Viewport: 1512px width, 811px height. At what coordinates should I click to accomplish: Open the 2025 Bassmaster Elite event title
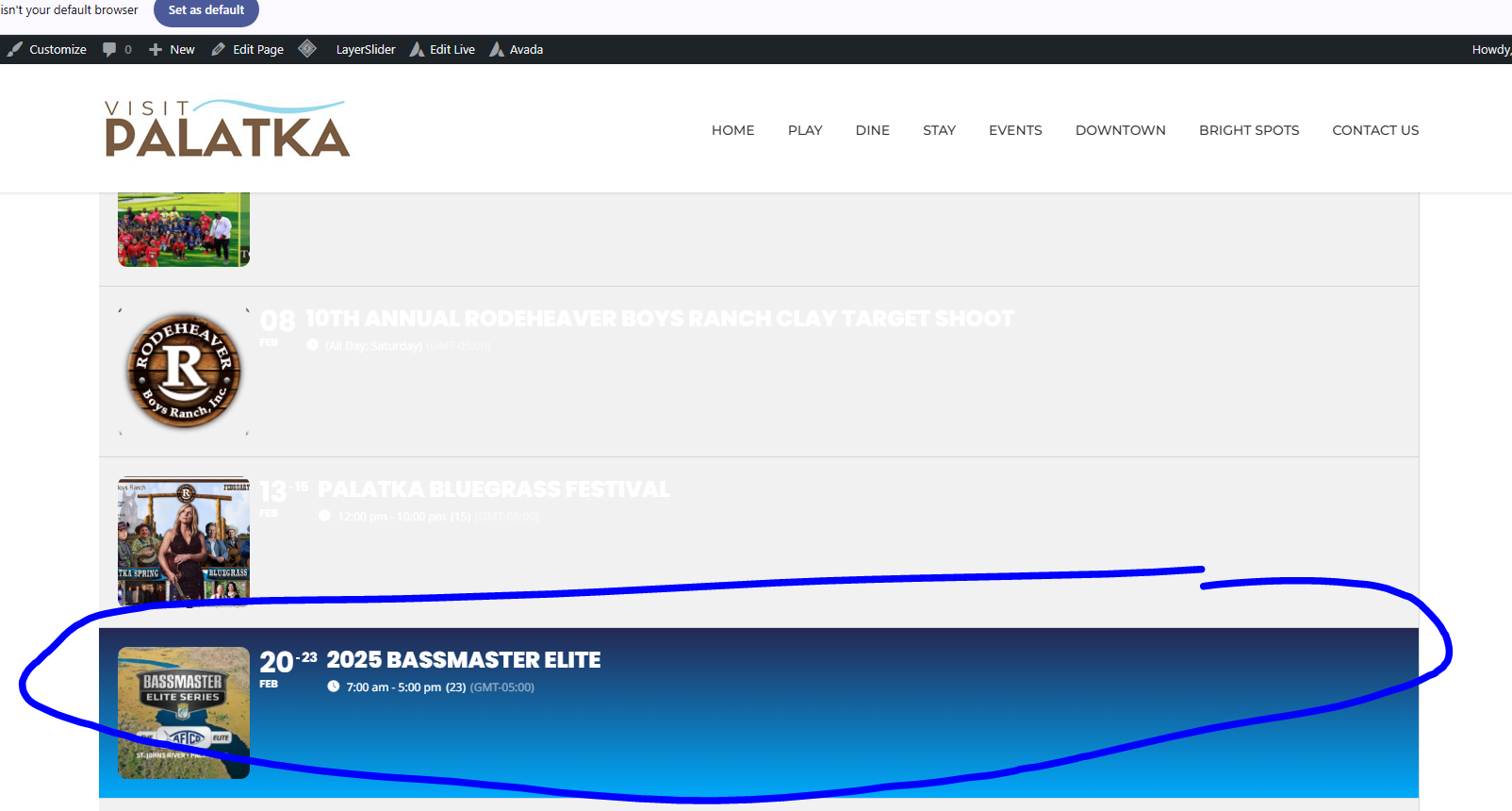(464, 660)
